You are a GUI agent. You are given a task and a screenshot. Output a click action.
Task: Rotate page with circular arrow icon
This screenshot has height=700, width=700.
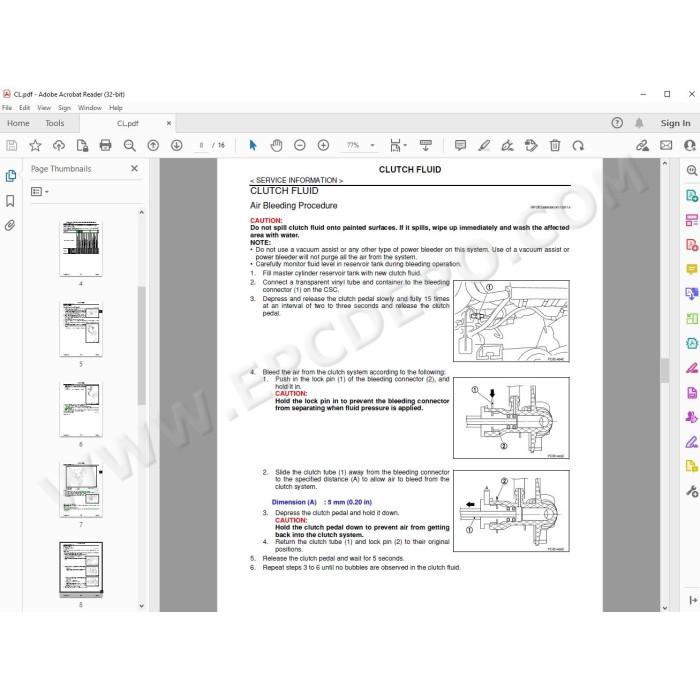tap(578, 146)
